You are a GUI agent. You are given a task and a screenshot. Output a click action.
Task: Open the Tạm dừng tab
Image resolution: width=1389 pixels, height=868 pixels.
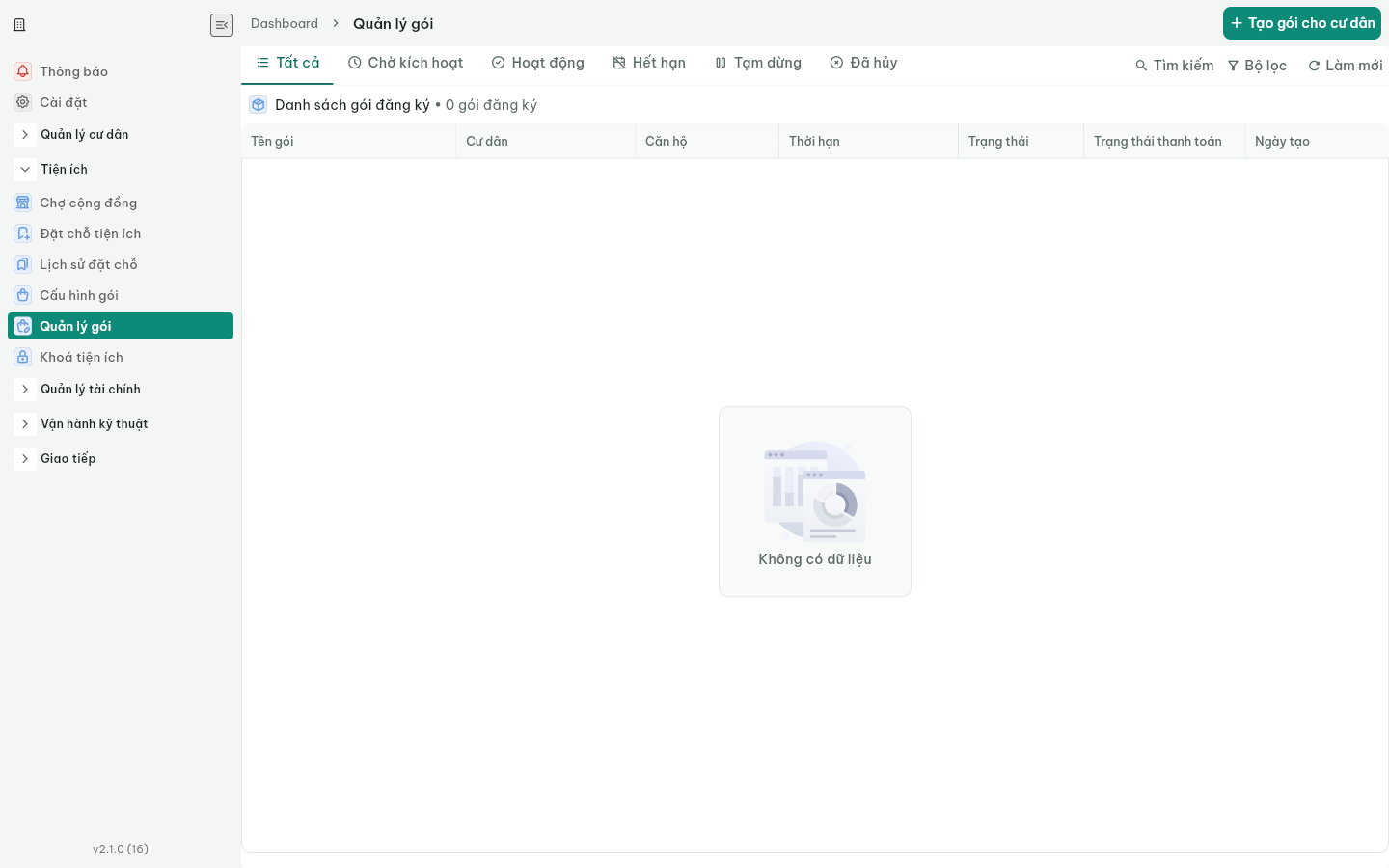(x=758, y=63)
